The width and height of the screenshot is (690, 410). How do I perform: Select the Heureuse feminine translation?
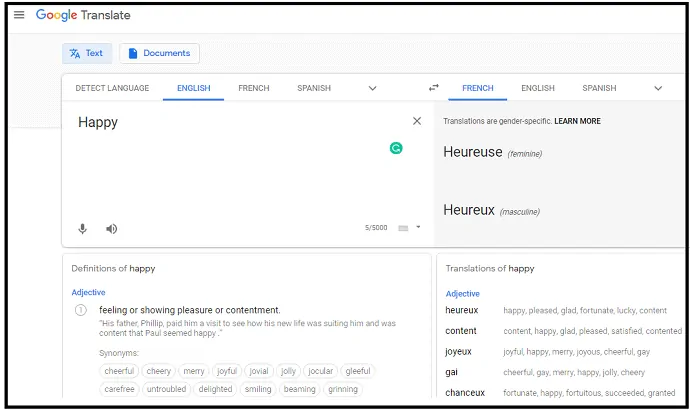[x=473, y=152]
